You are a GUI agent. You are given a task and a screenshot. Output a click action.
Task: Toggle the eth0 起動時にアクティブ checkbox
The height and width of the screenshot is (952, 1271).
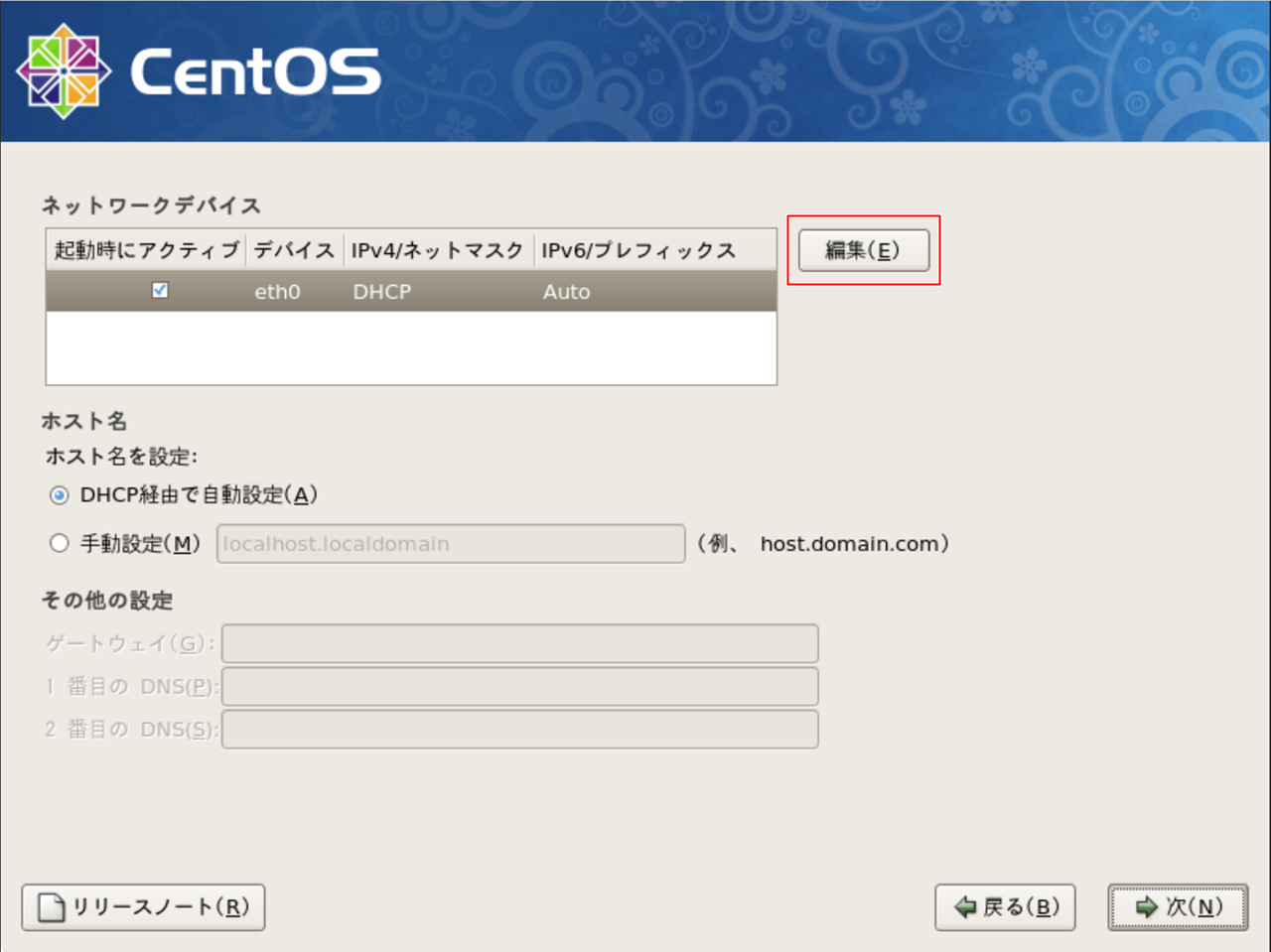pos(161,291)
